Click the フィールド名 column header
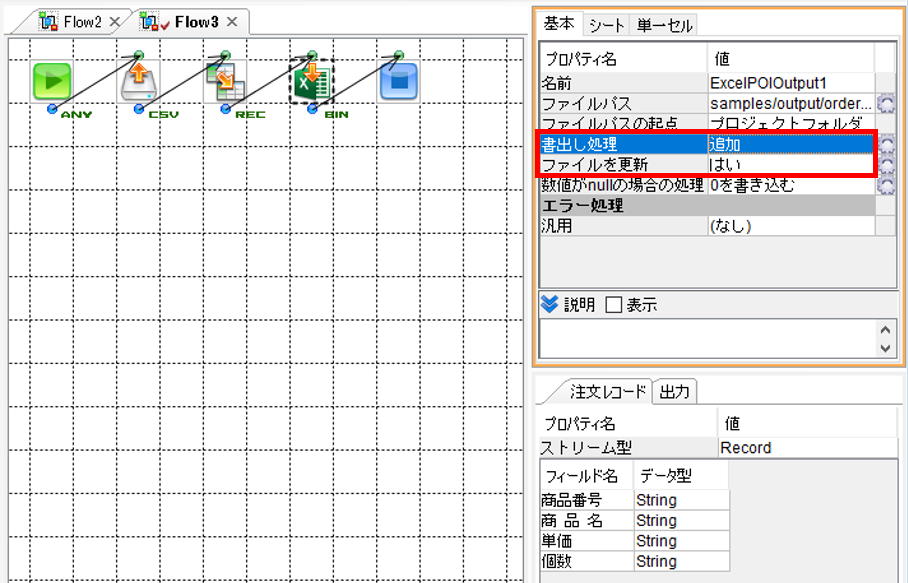The height and width of the screenshot is (583, 908). (587, 476)
